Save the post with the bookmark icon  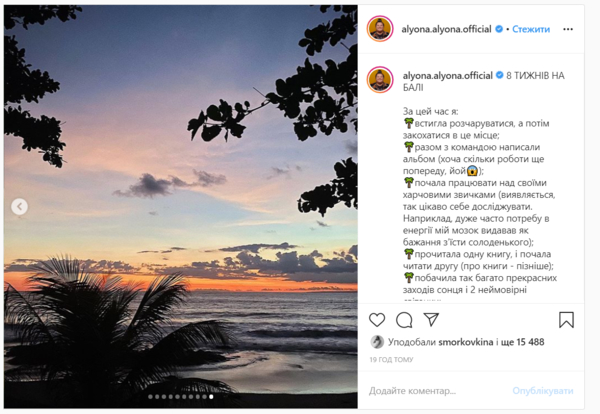(x=566, y=320)
